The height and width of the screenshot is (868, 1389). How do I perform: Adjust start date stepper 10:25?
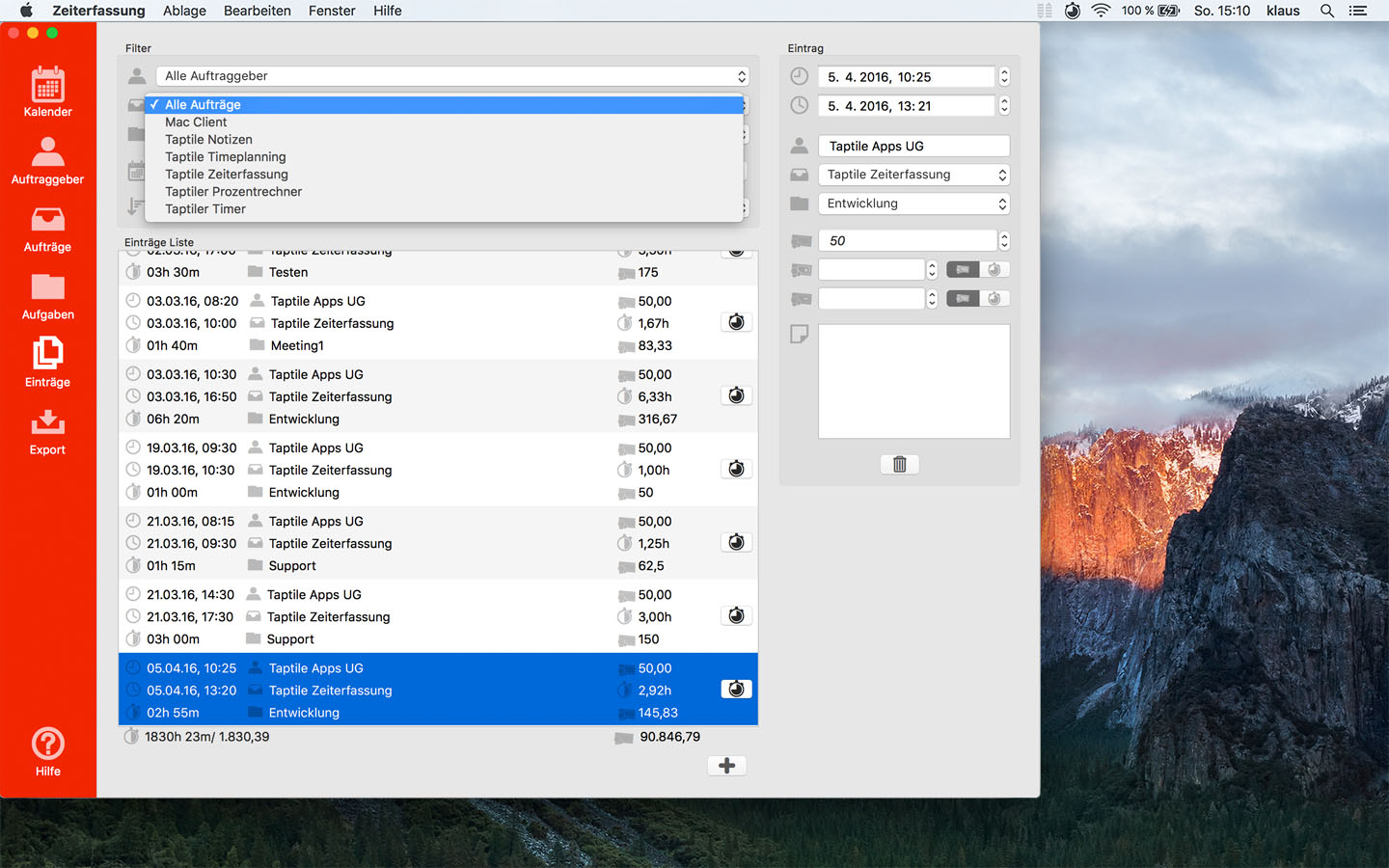point(1004,77)
